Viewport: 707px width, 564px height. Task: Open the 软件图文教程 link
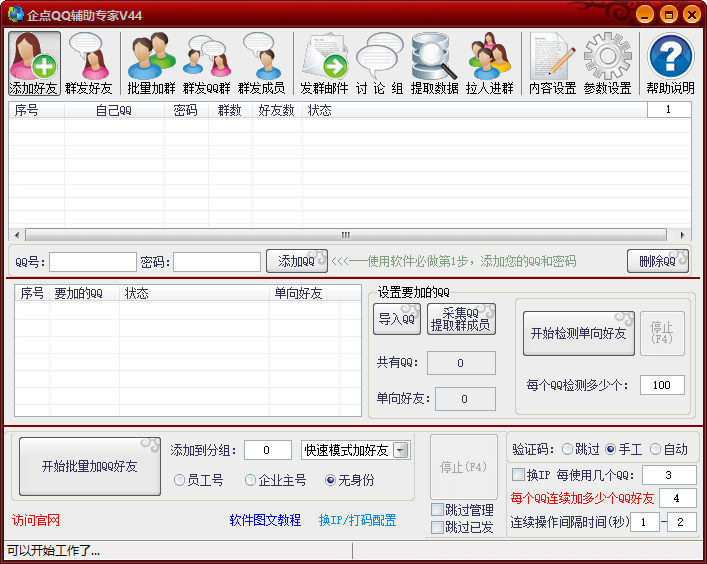tap(265, 520)
